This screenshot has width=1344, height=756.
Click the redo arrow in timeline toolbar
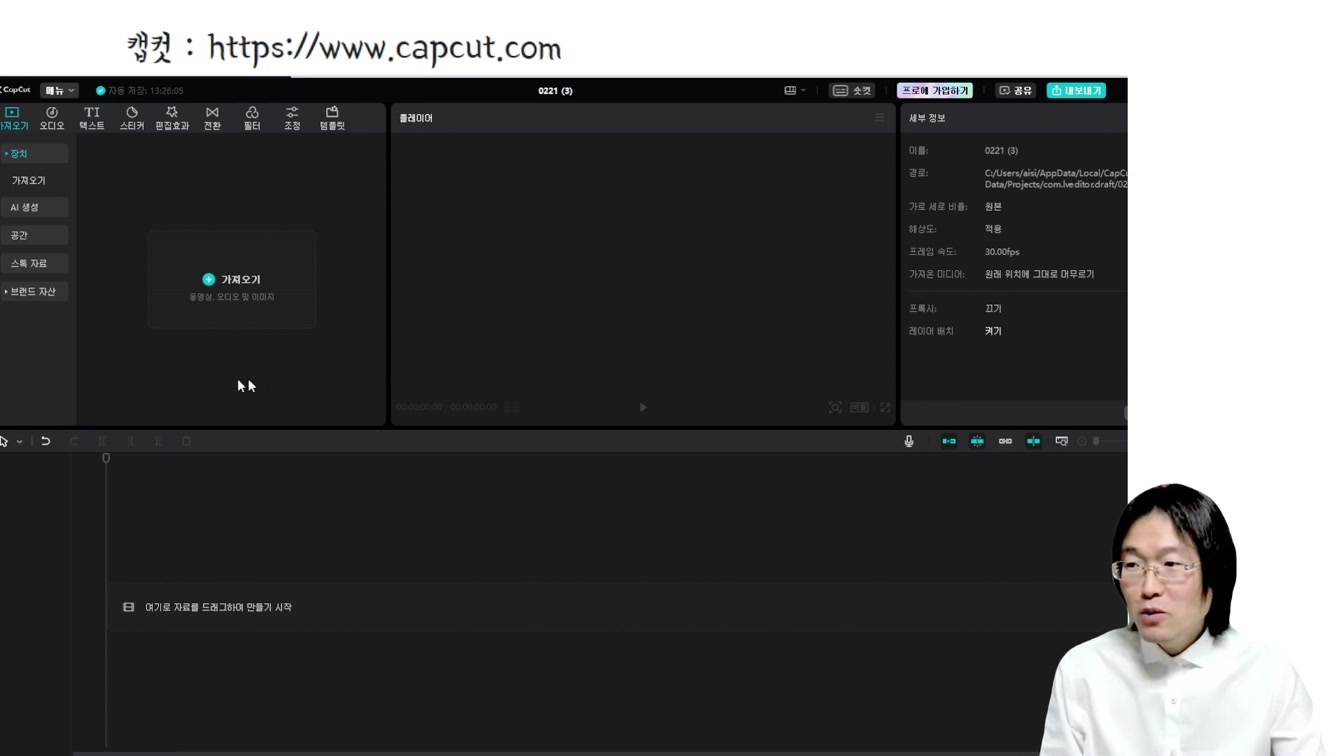coord(74,441)
